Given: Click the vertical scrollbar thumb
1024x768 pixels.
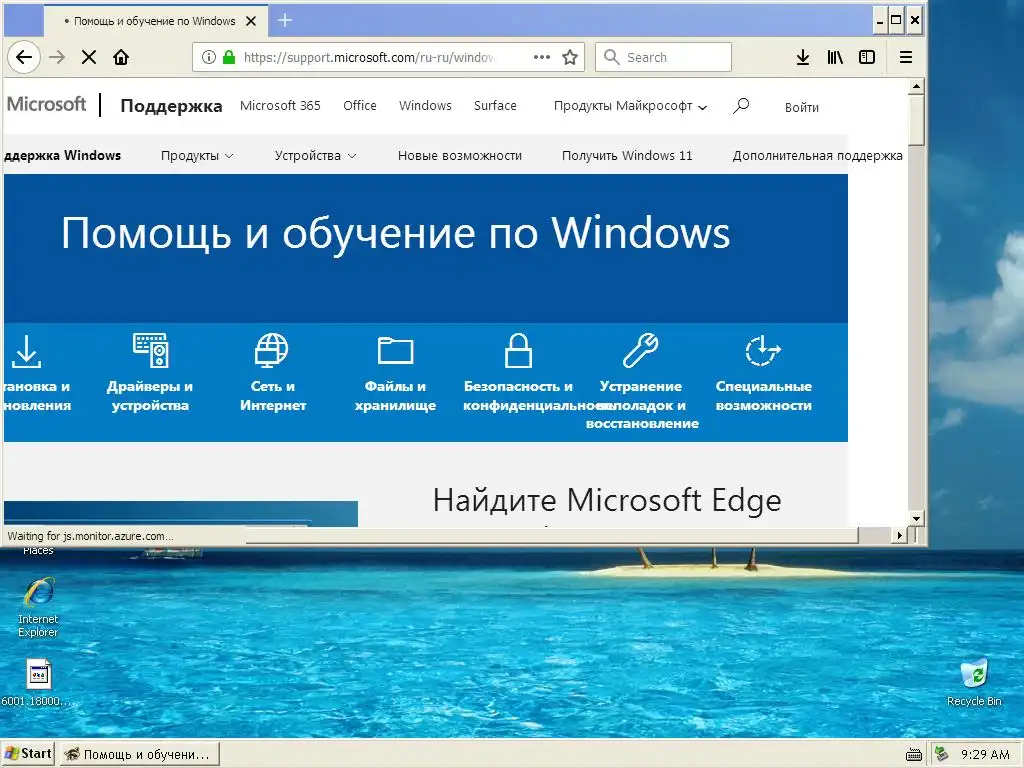Looking at the screenshot, I should (916, 121).
